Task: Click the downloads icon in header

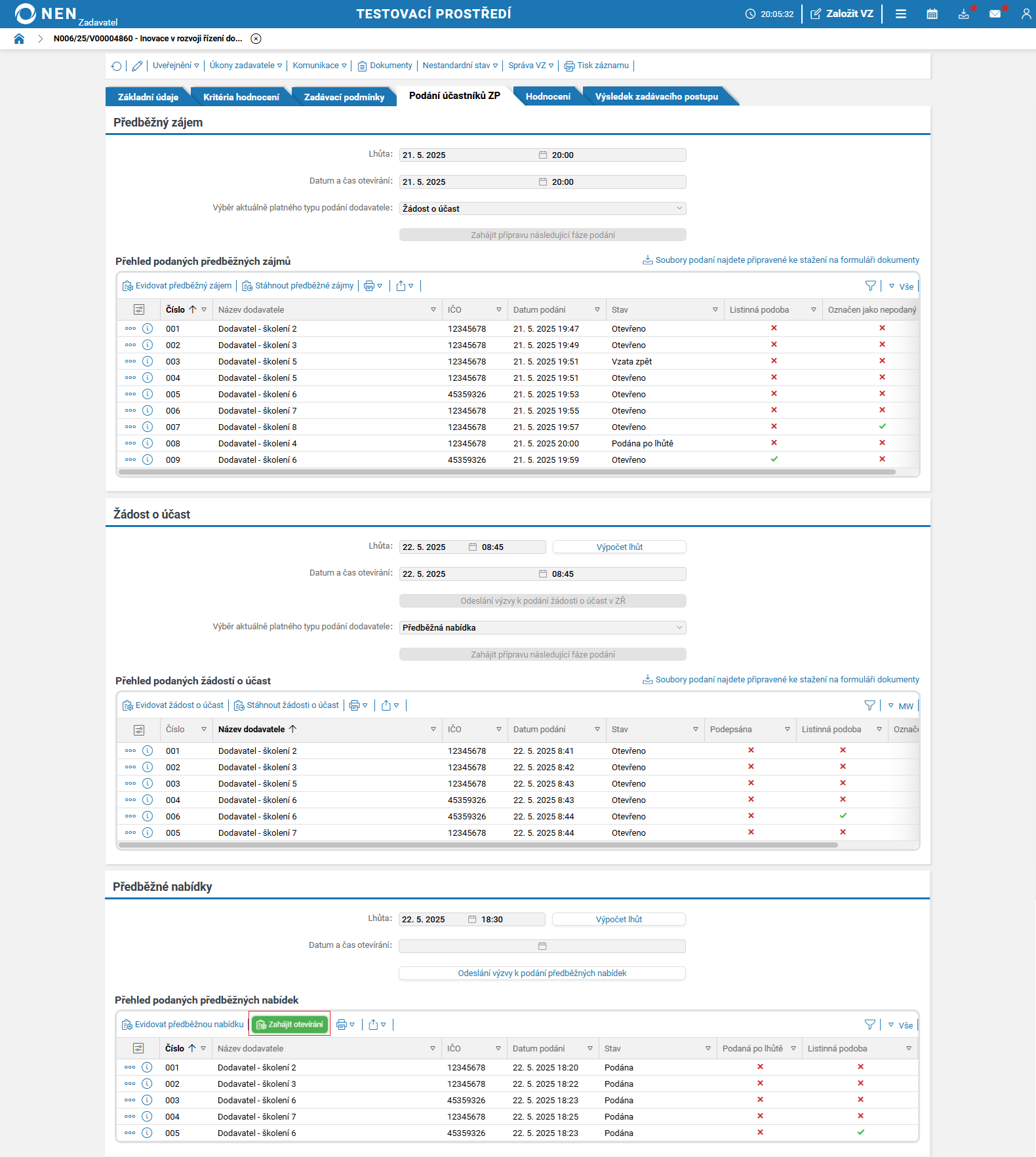Action: 963,14
